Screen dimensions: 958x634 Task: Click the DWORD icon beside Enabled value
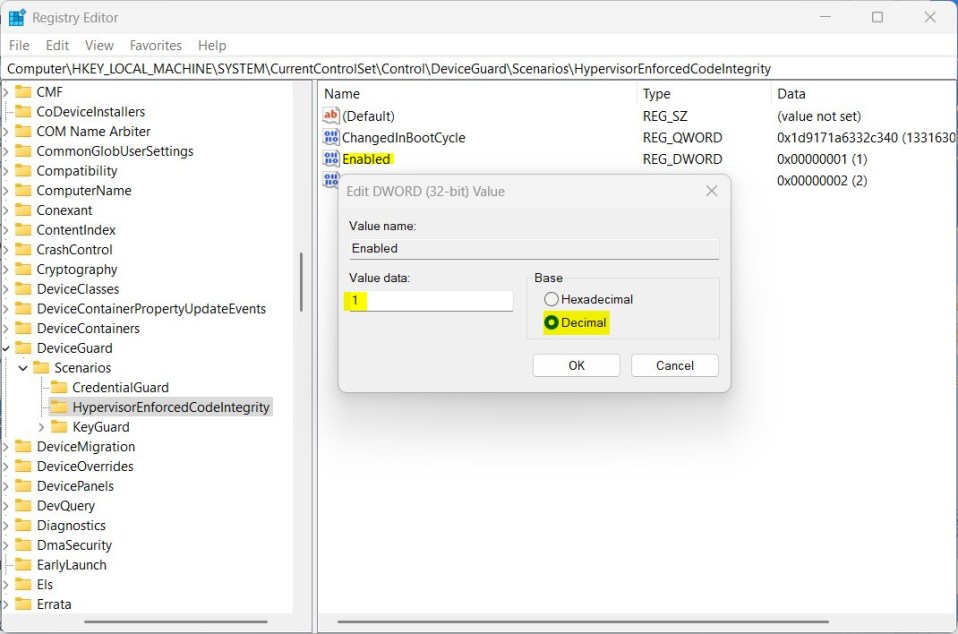click(331, 159)
